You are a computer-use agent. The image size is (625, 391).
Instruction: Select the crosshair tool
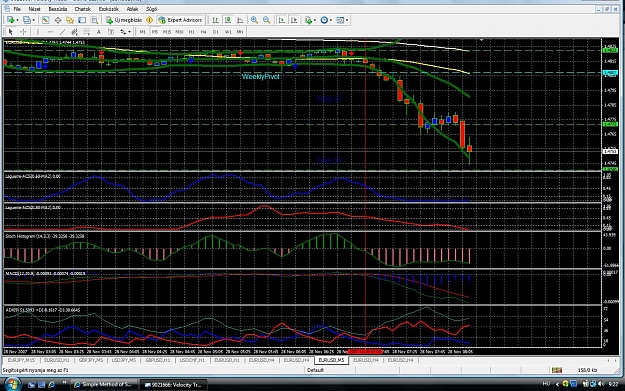(23, 32)
